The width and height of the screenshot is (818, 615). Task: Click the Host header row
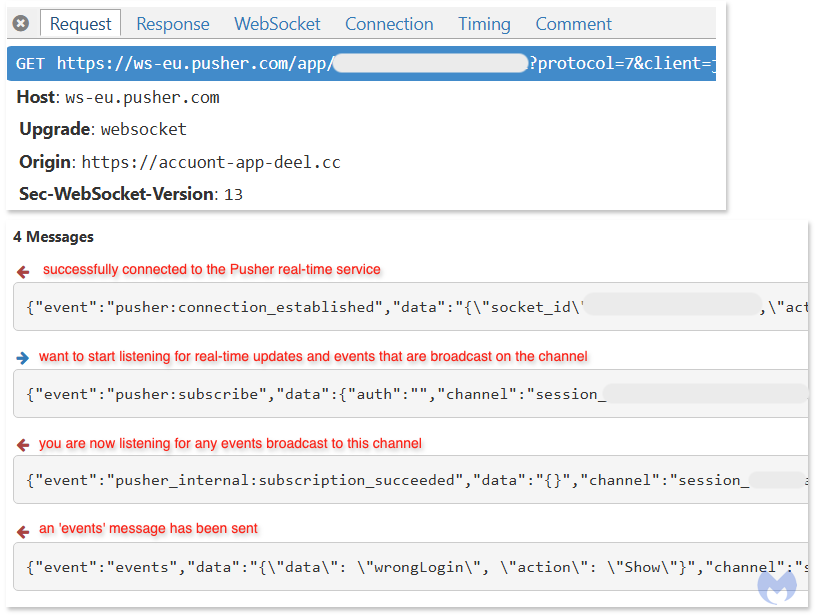pyautogui.click(x=118, y=98)
